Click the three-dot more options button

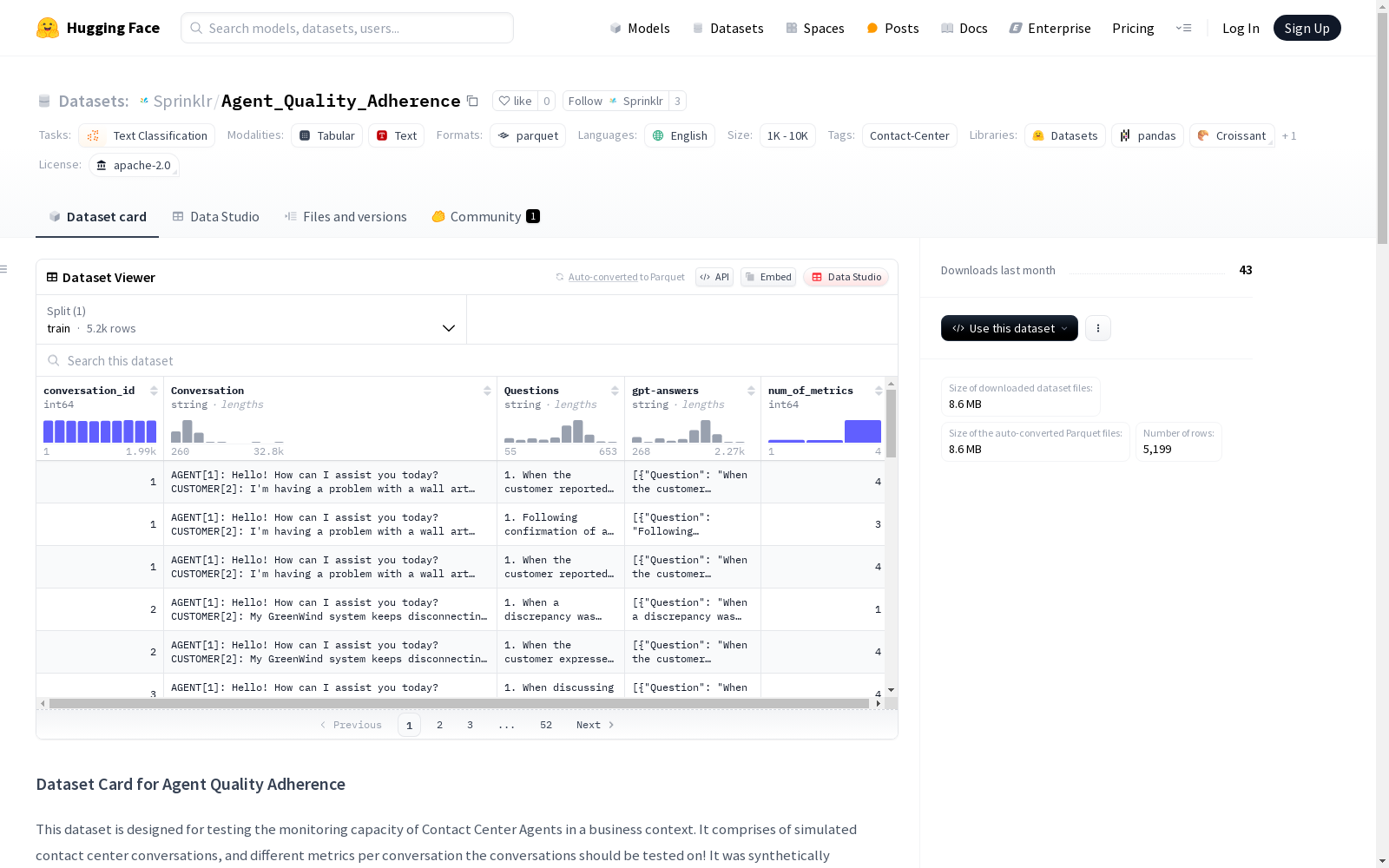click(x=1098, y=328)
